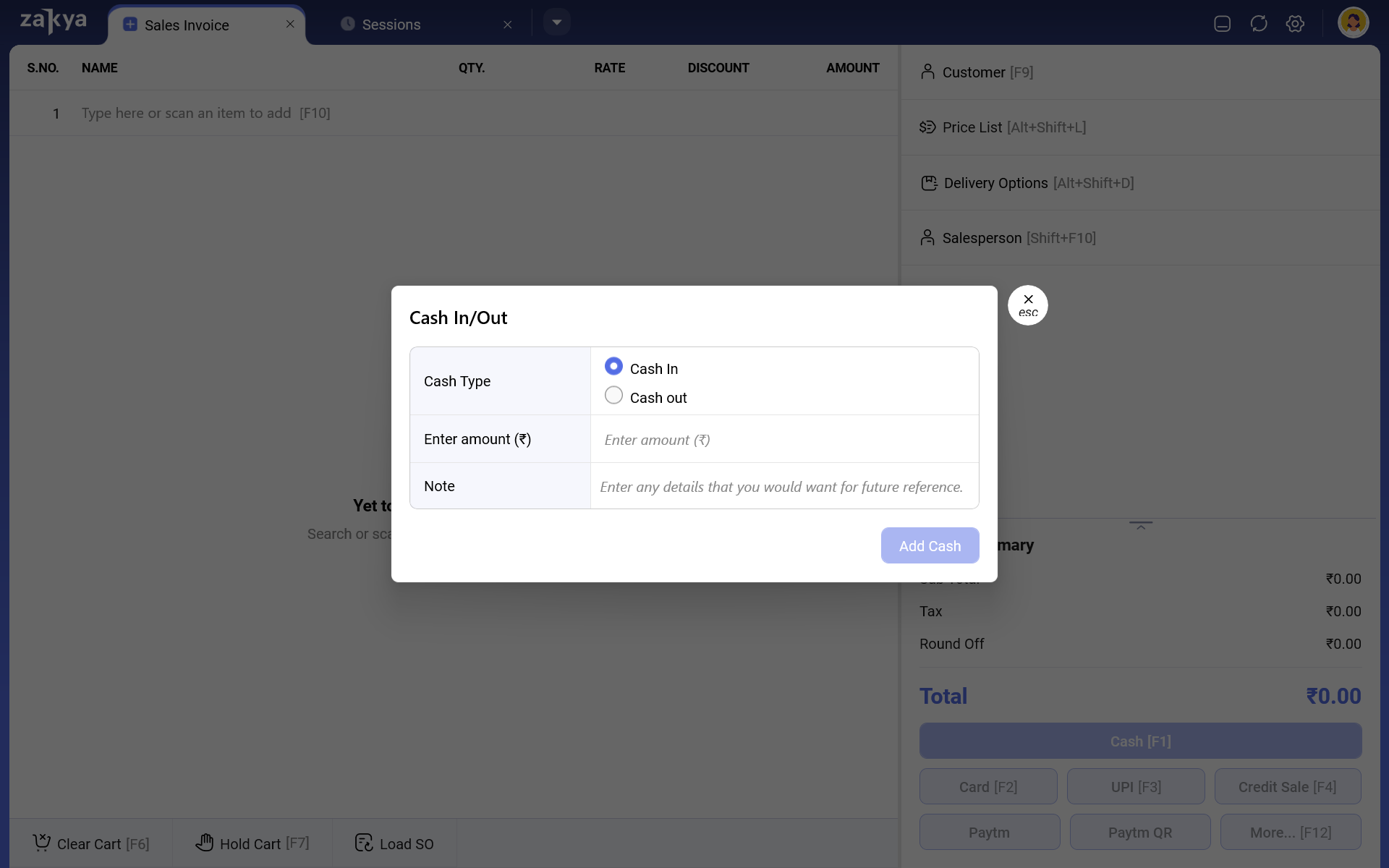
Task: Open the settings gear icon
Action: (x=1295, y=24)
